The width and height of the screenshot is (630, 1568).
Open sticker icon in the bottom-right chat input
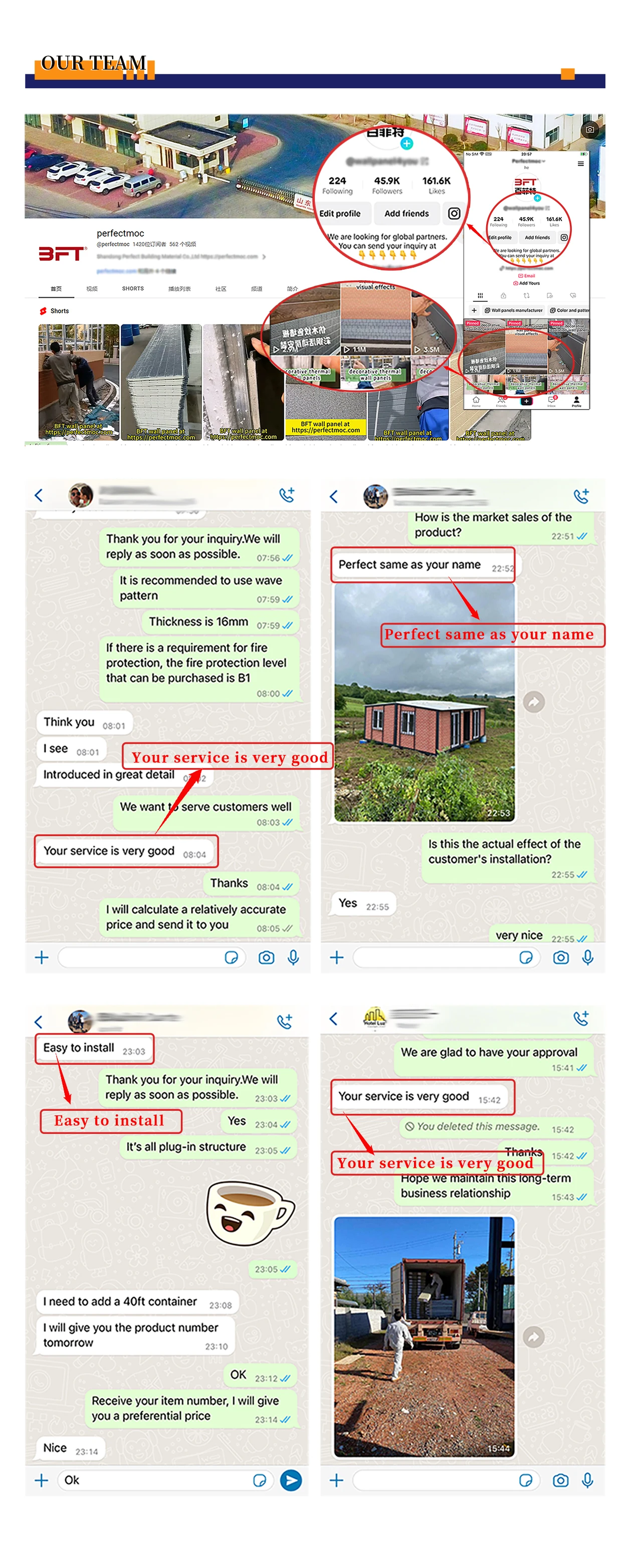coord(526,1480)
